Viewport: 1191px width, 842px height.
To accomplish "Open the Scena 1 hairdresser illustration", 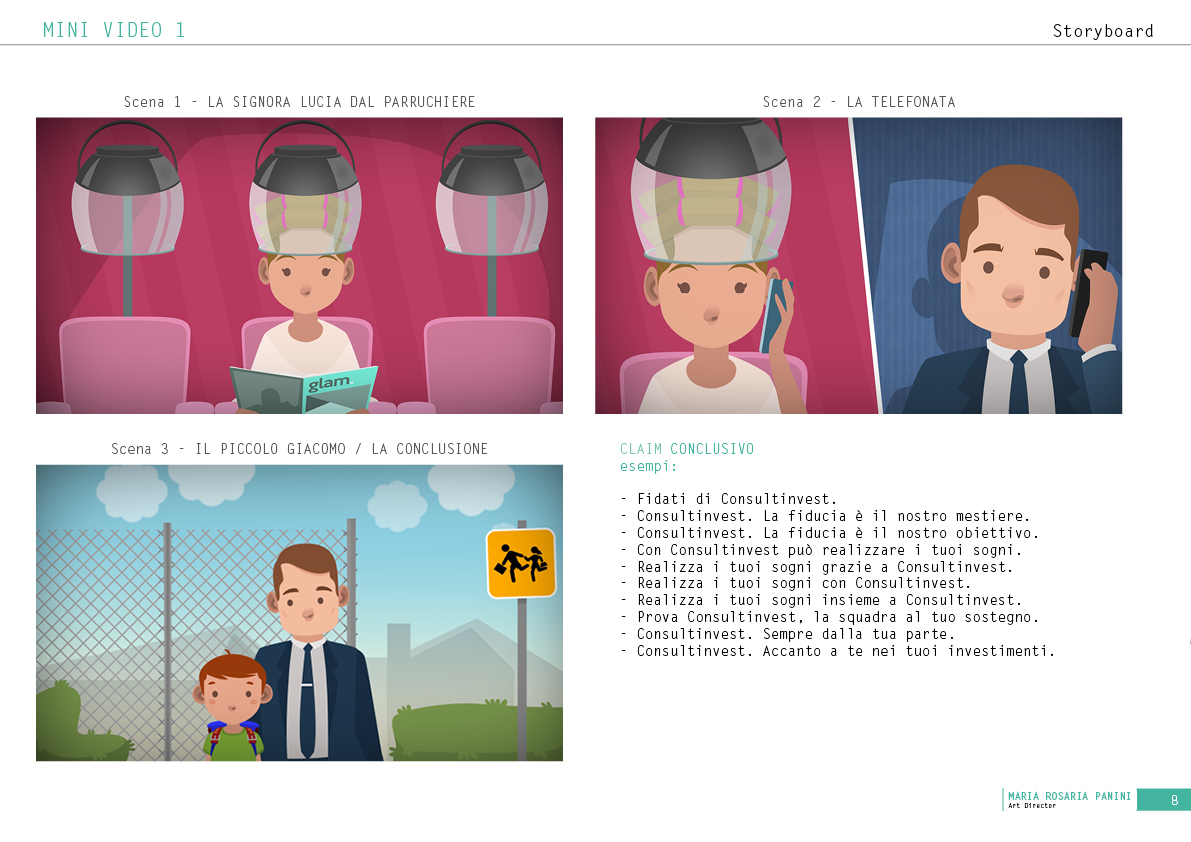I will tap(299, 266).
